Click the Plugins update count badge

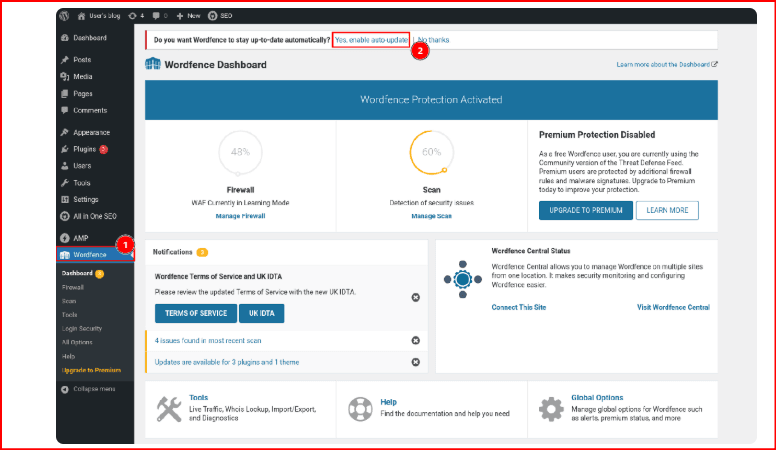tap(103, 149)
